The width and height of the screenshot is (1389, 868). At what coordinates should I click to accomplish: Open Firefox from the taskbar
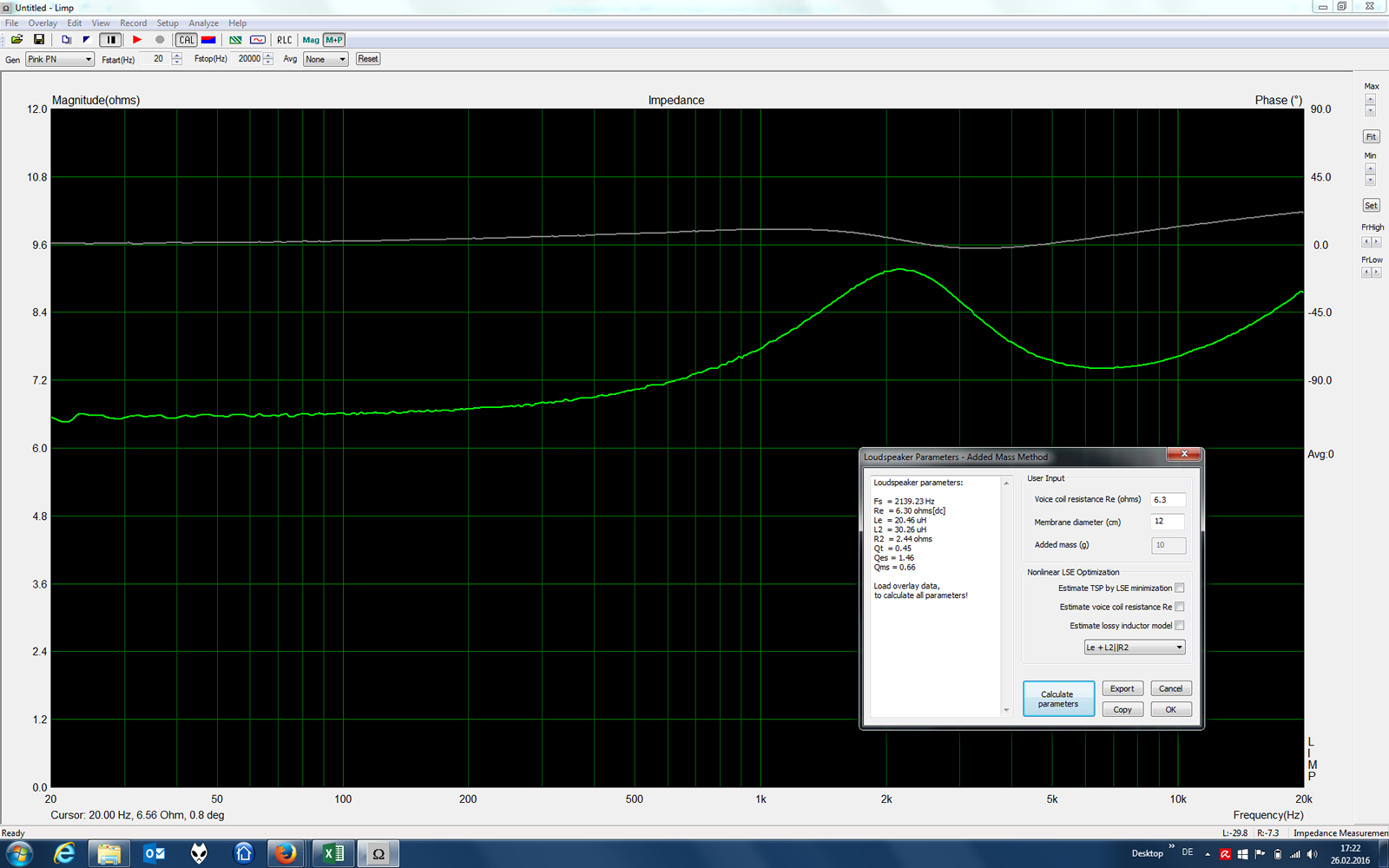(285, 854)
